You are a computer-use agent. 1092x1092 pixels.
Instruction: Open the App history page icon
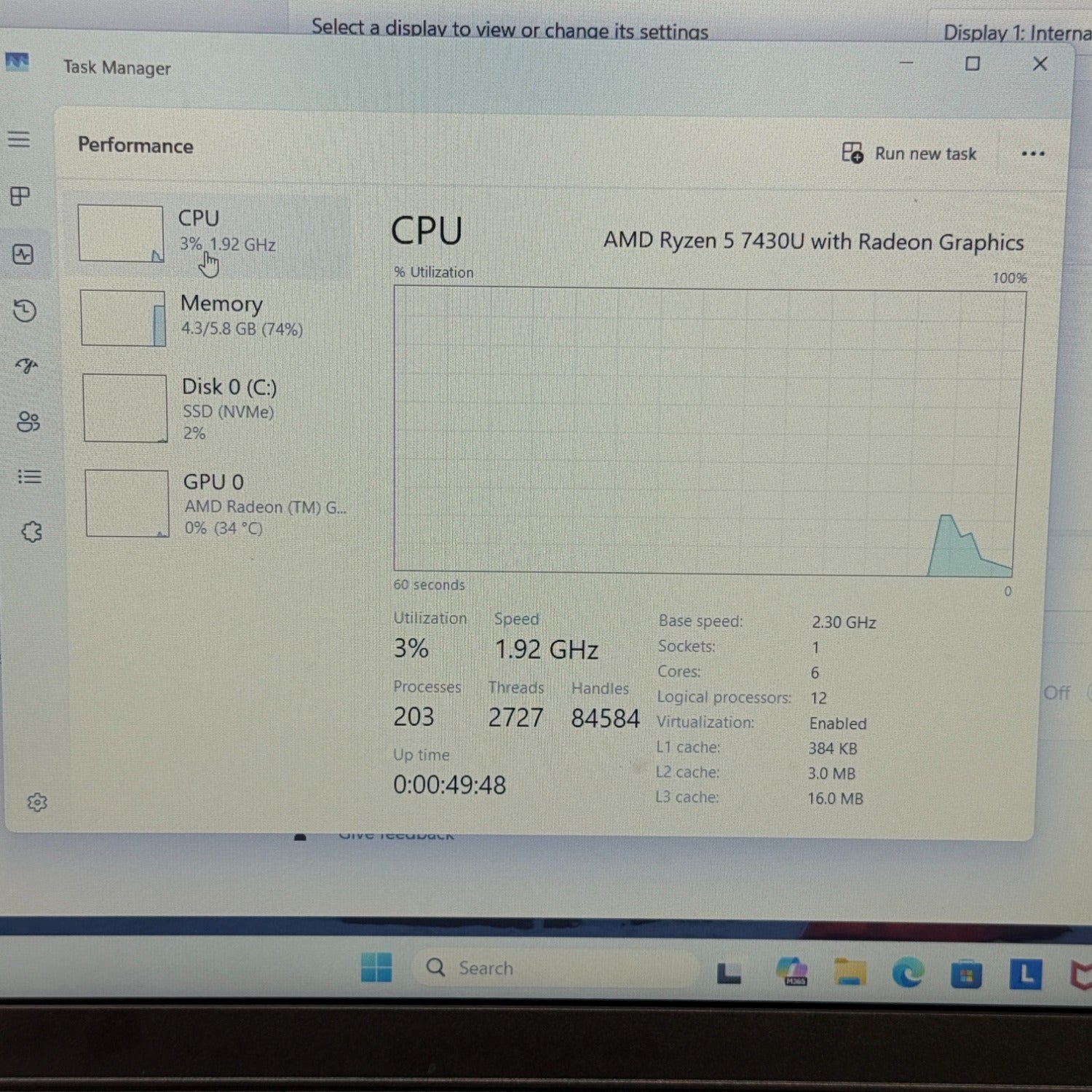pyautogui.click(x=25, y=311)
